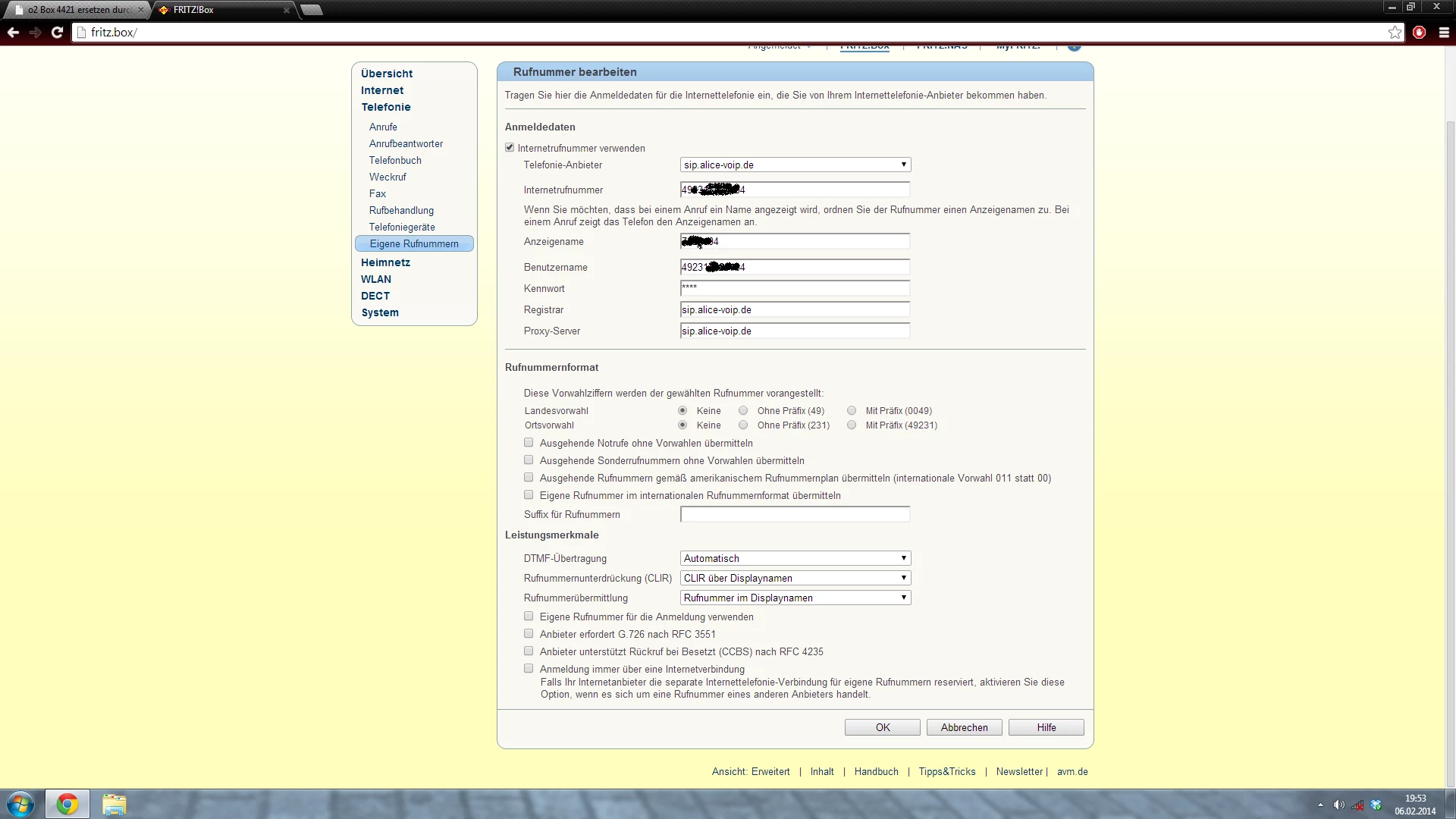Open the Telefonie-Anbieter dropdown
Screen dimensions: 1456x819
coord(795,165)
